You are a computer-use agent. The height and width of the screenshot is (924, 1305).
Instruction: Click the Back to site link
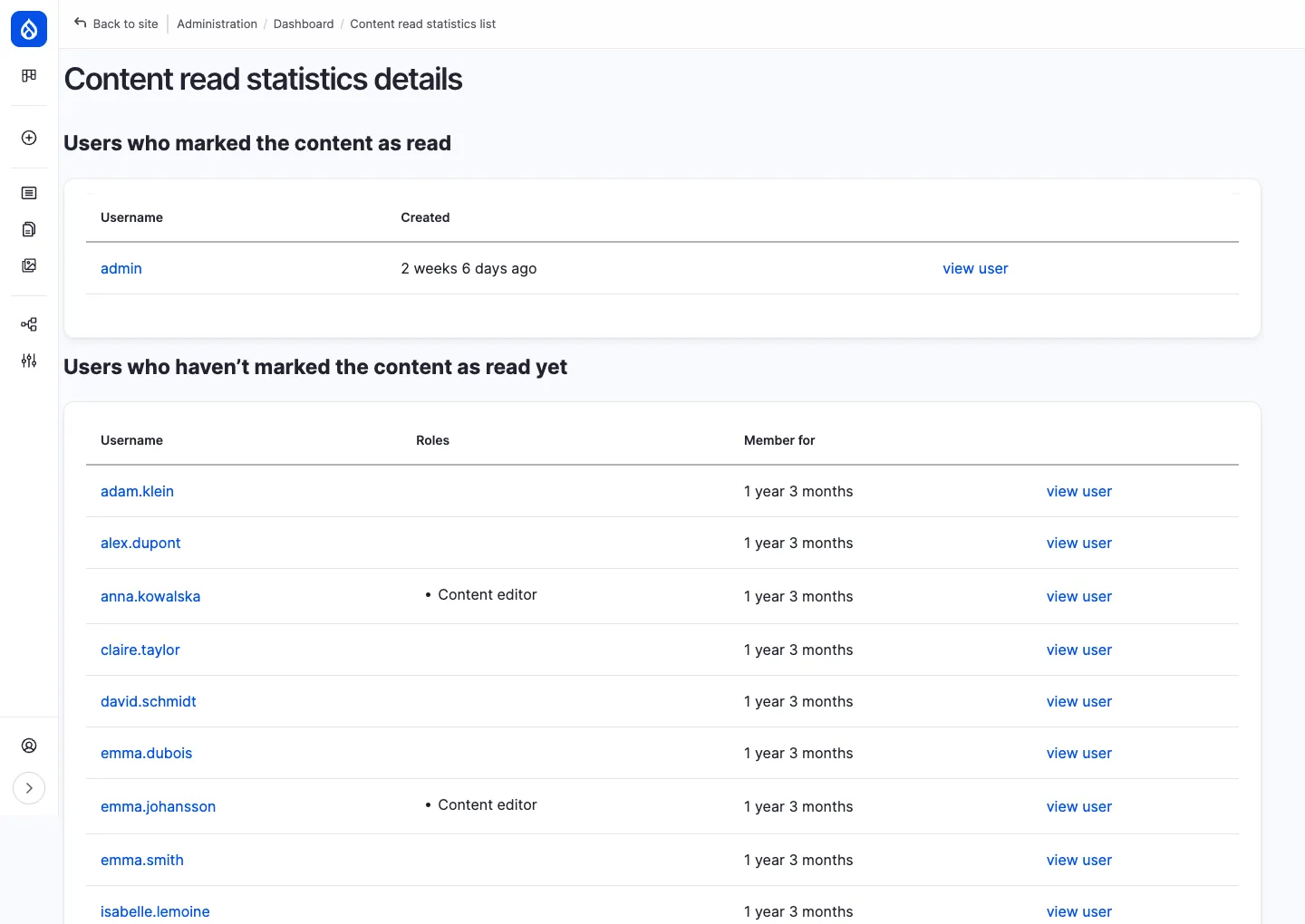(116, 24)
